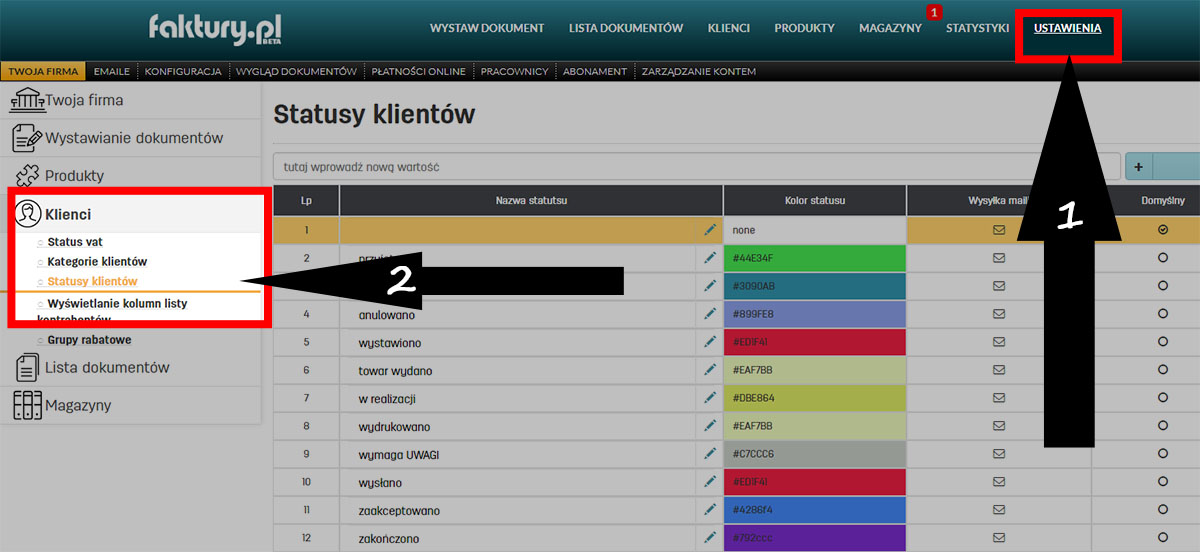Click pencil icon in the 'w realizacji' row

710,398
